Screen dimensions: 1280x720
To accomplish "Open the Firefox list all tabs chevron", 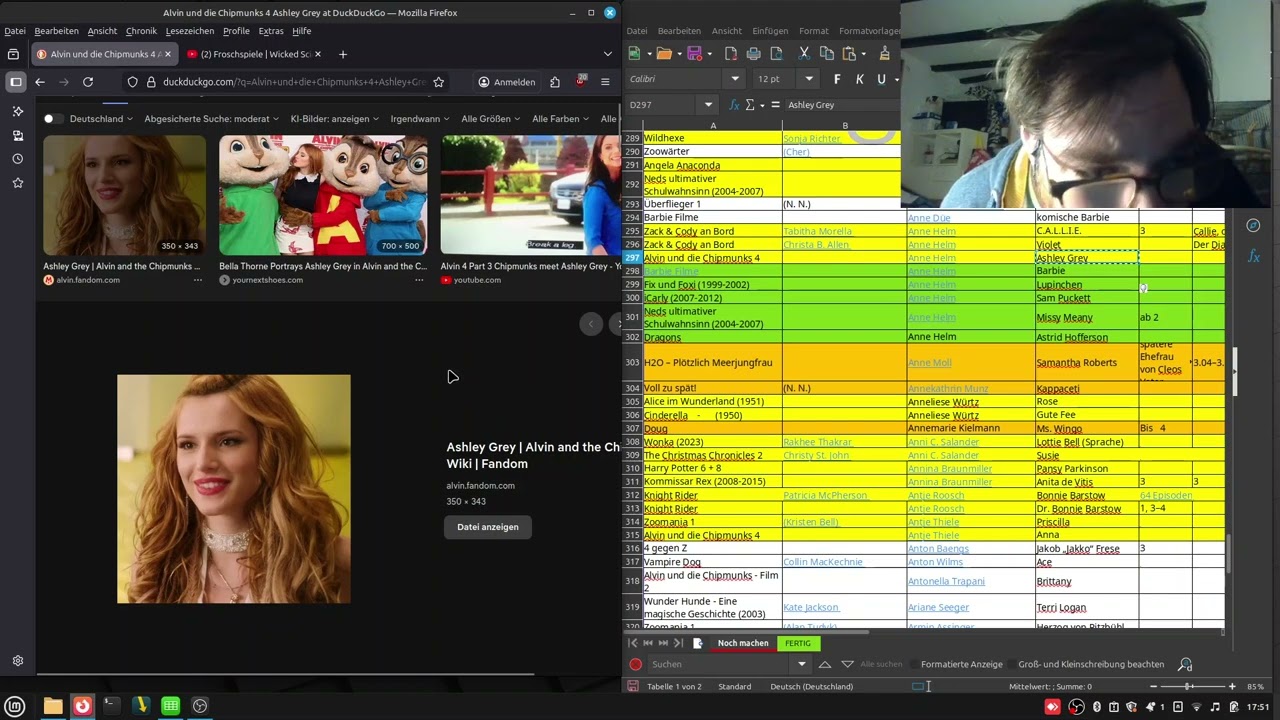I will tap(608, 54).
